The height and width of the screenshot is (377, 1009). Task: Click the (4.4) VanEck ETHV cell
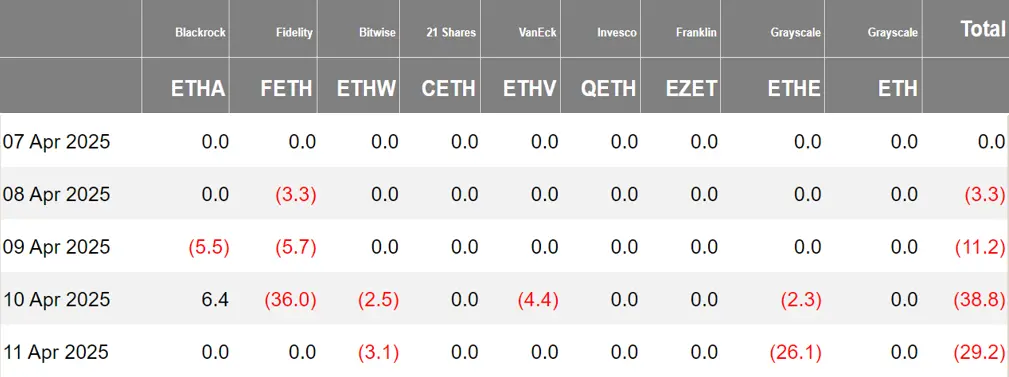coord(535,300)
